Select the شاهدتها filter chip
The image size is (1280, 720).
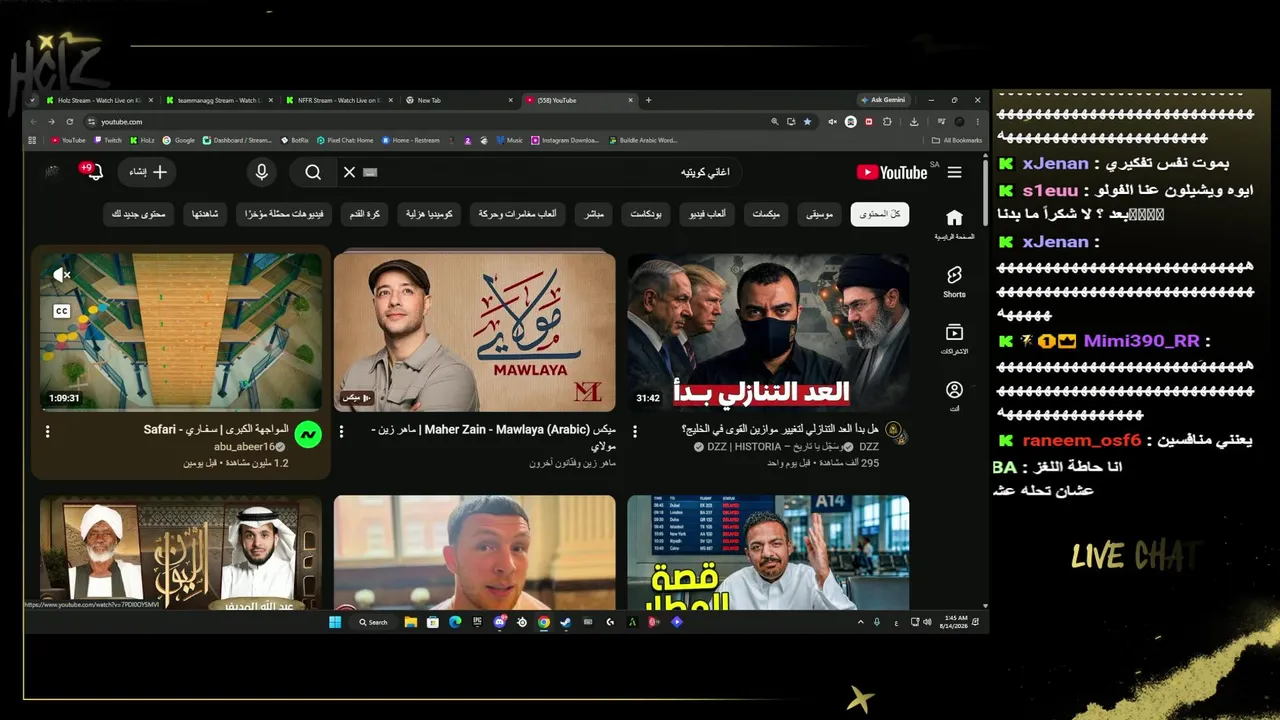207,214
